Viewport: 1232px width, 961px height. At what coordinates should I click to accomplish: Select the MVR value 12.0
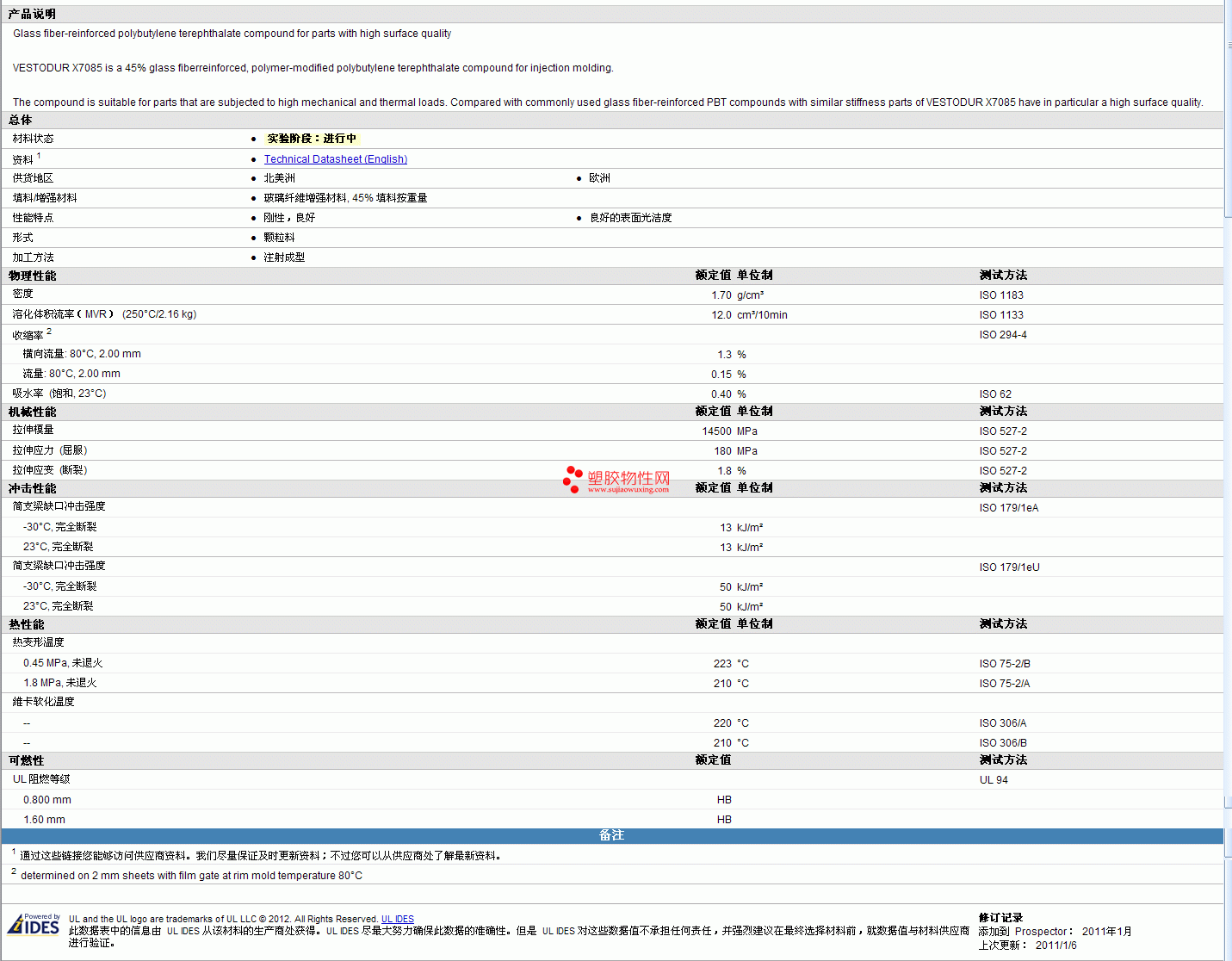click(721, 315)
